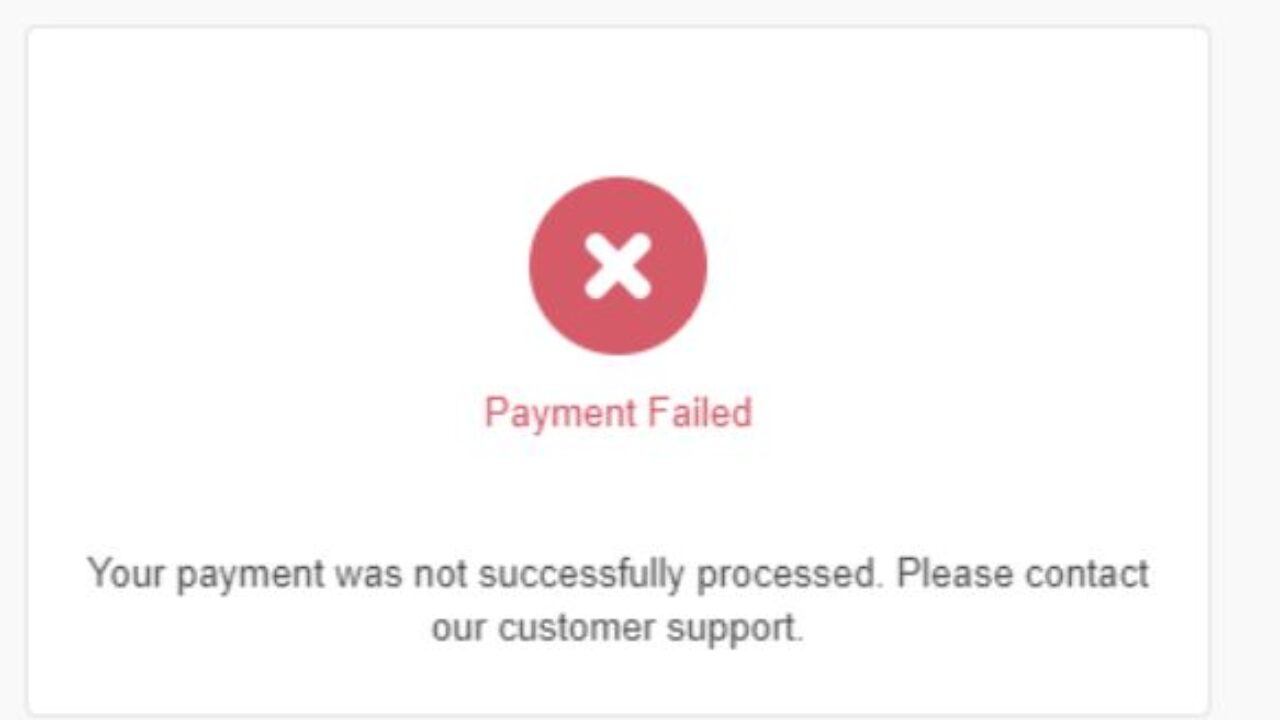The image size is (1280, 720).
Task: Click the white X cross mark
Action: click(x=618, y=266)
